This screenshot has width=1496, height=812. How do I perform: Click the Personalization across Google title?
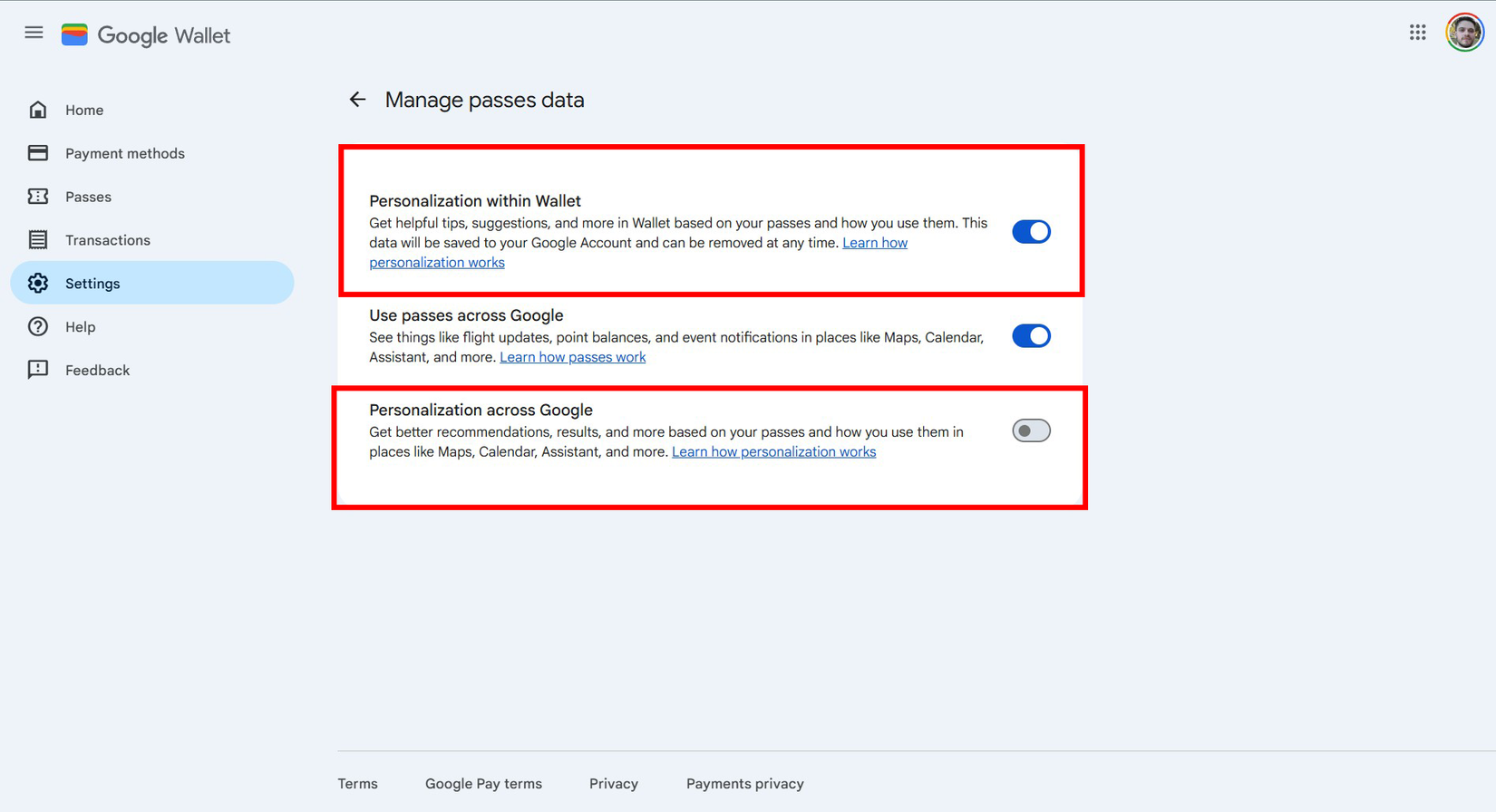[x=481, y=410]
